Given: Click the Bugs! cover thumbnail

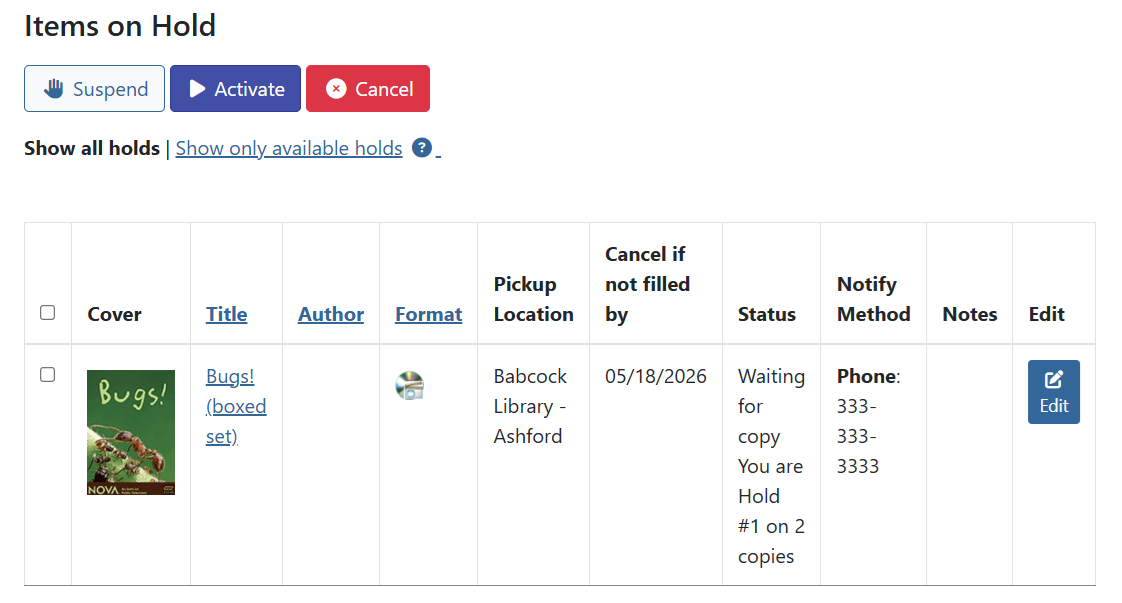Looking at the screenshot, I should coord(131,432).
